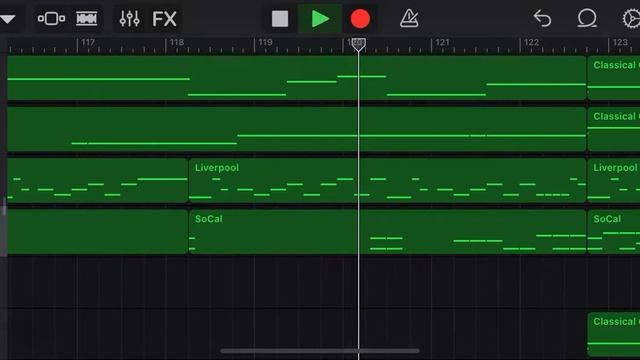Undo the last action
The image size is (640, 360).
click(x=542, y=19)
